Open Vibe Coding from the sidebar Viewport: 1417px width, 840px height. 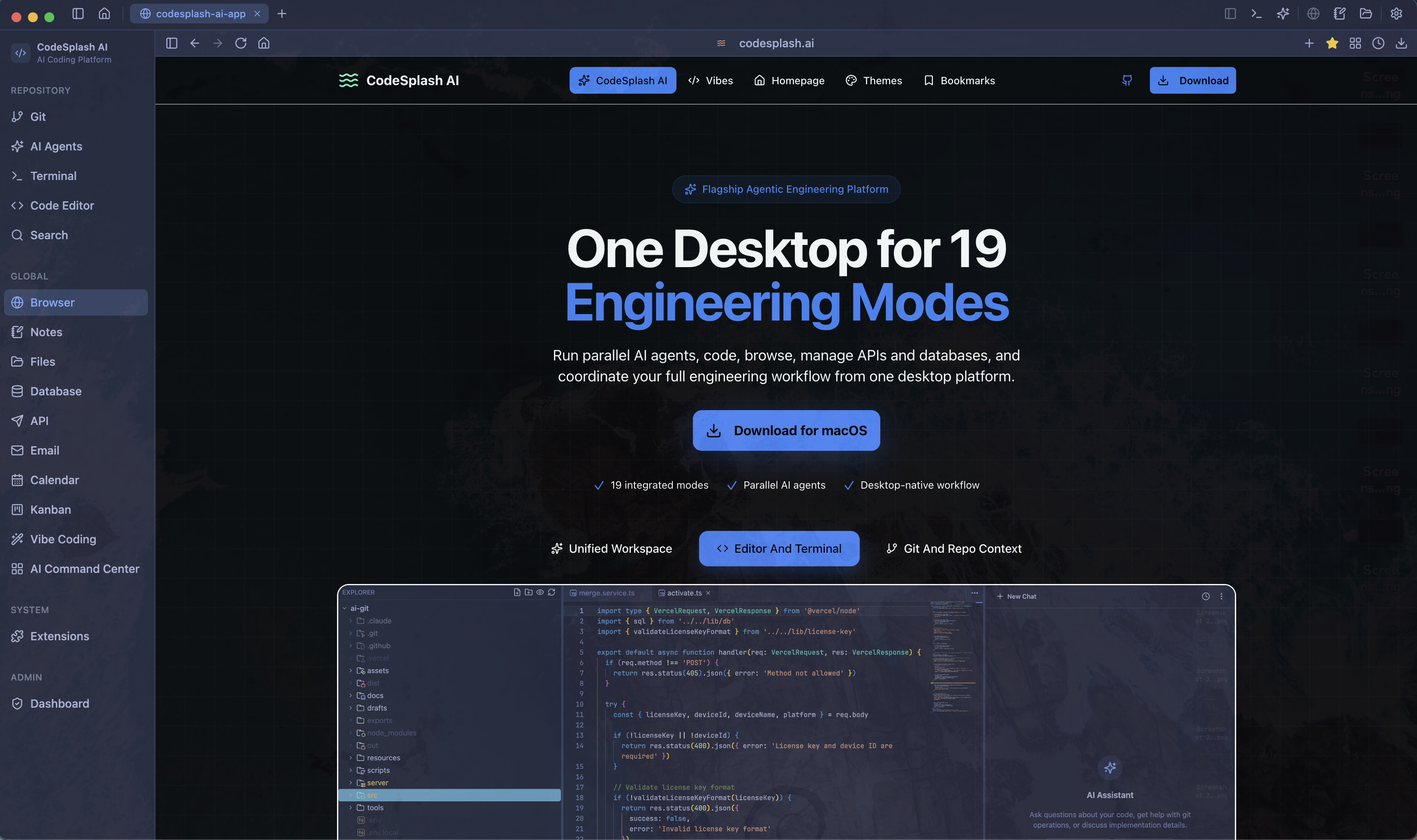click(x=63, y=539)
